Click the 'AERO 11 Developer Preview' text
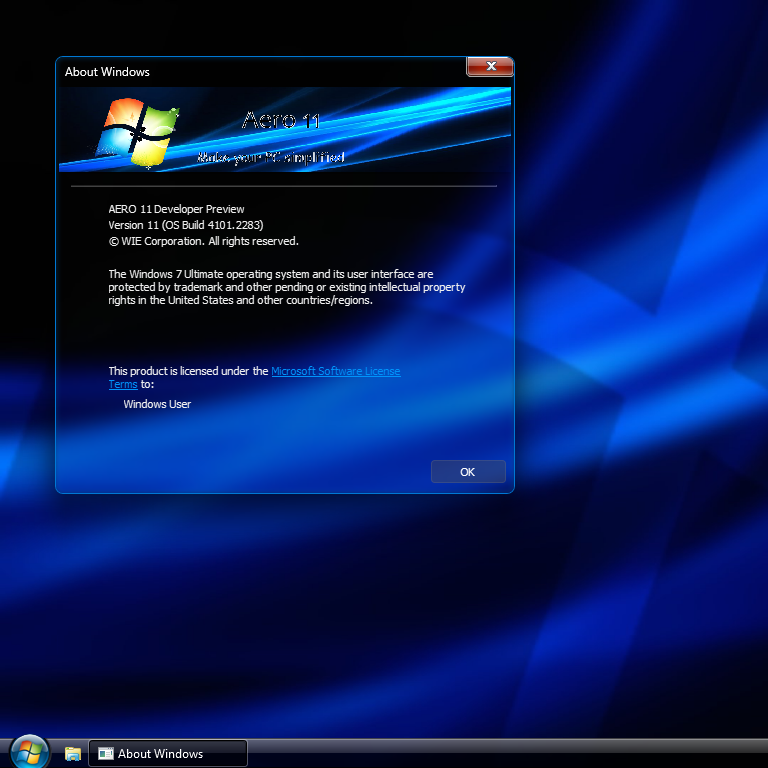This screenshot has width=768, height=768. (x=176, y=209)
